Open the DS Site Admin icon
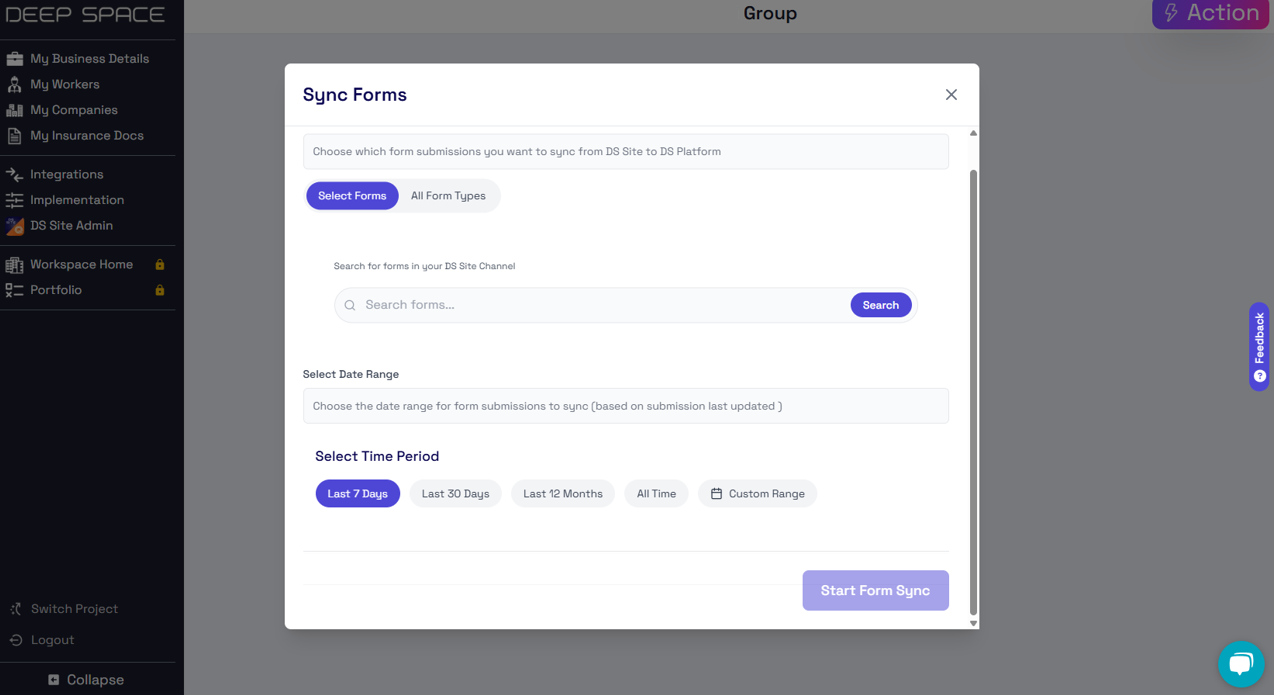The width and height of the screenshot is (1274, 695). [15, 226]
